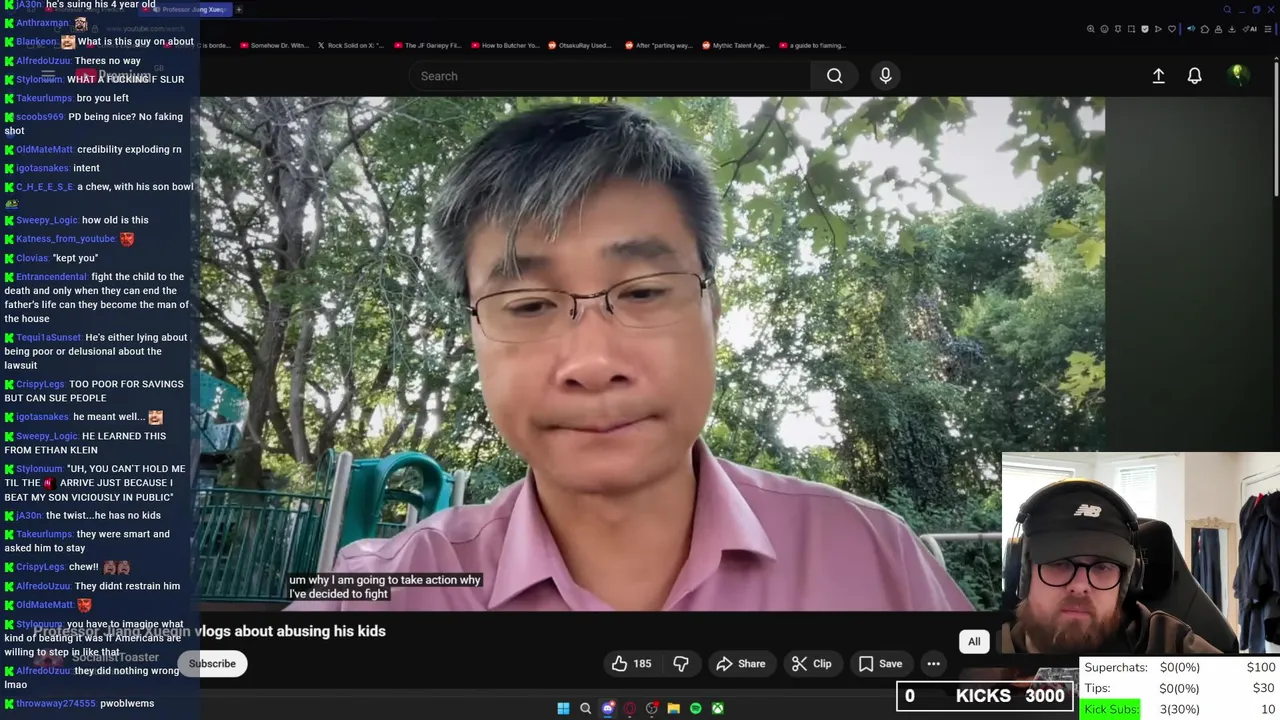Click the Kick Subs goal label
This screenshot has height=720, width=1280.
click(x=1111, y=709)
